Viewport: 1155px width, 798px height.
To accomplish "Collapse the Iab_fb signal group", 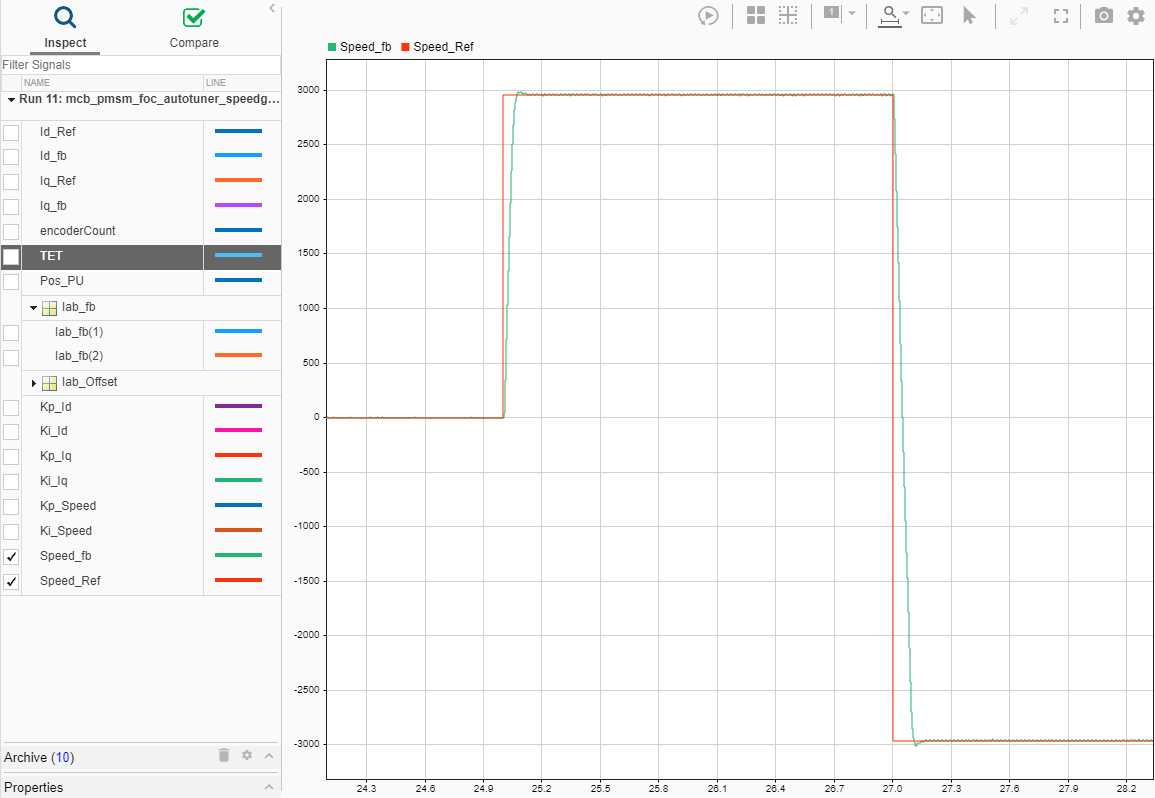I will coord(34,308).
